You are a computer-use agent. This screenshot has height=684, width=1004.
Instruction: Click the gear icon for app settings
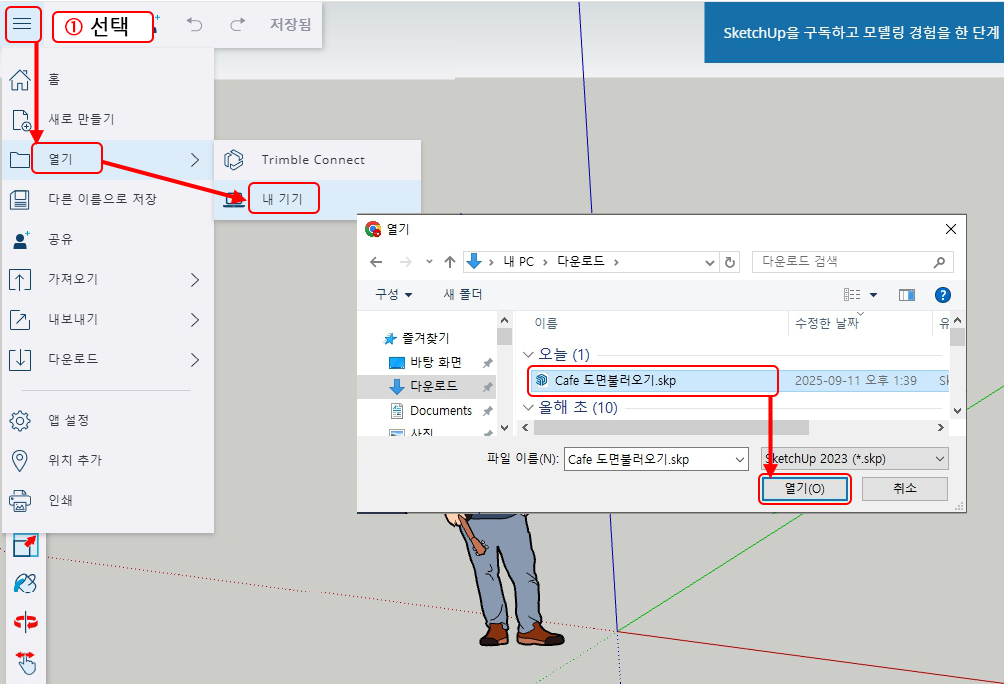coord(20,421)
